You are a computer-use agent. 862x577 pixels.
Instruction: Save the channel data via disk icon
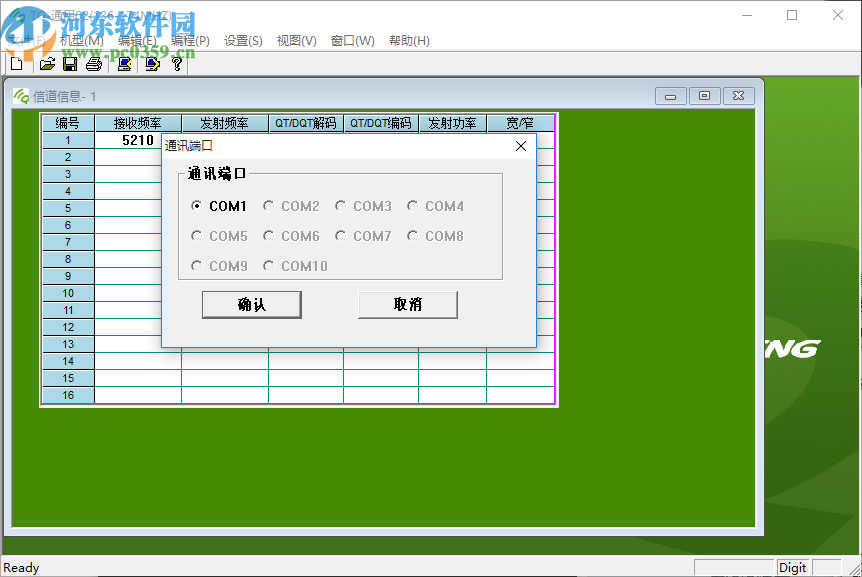[x=70, y=63]
